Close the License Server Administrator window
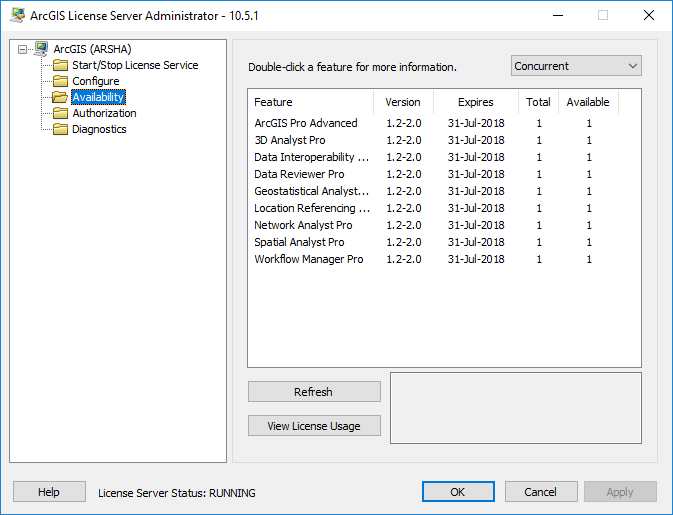 649,15
